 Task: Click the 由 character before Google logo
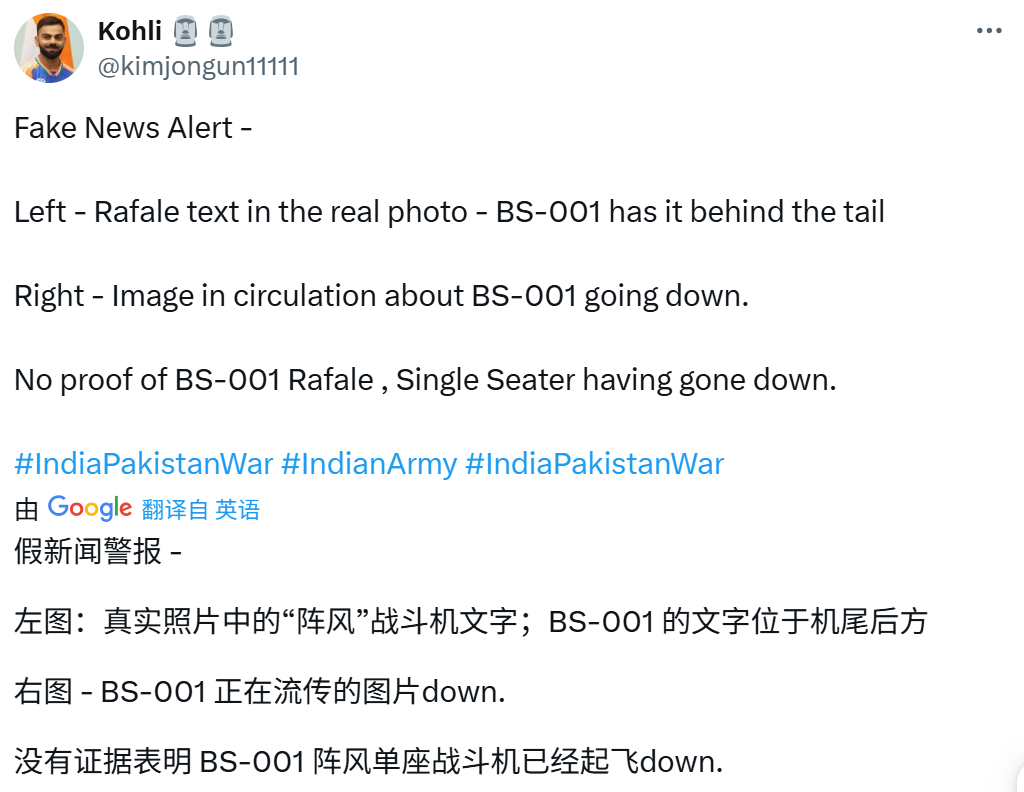tap(26, 509)
